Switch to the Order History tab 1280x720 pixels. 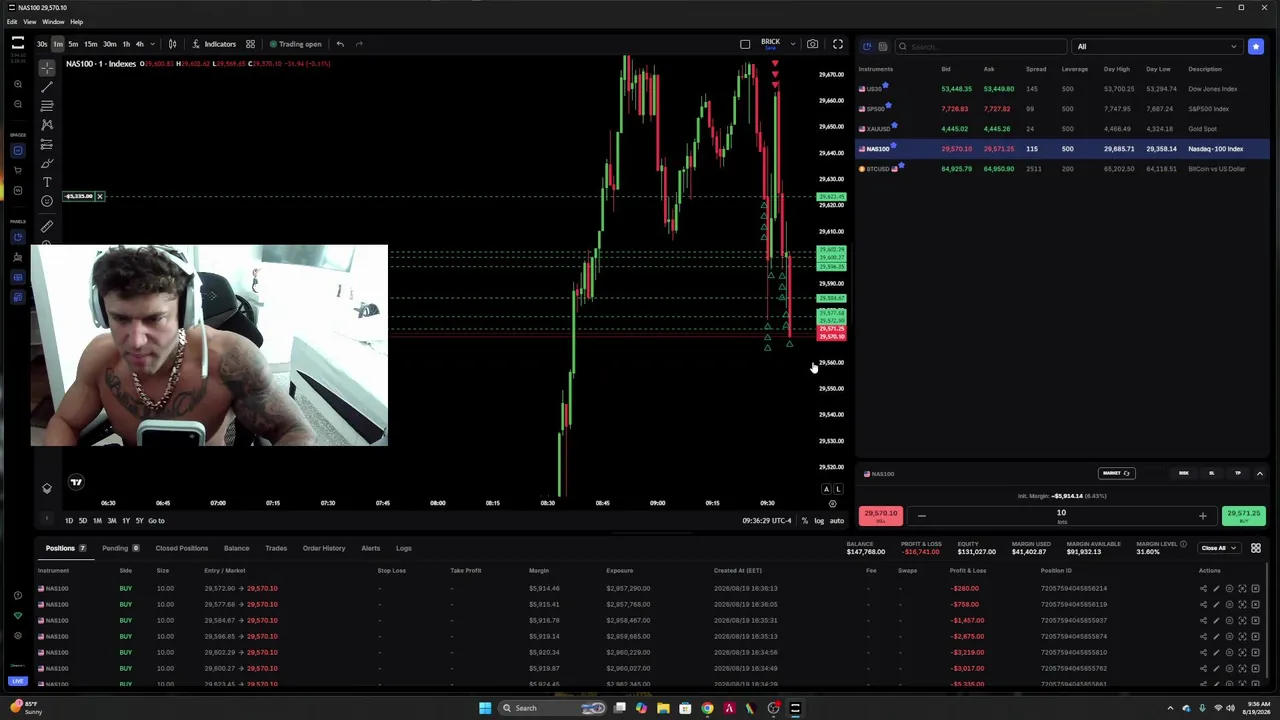pos(324,548)
